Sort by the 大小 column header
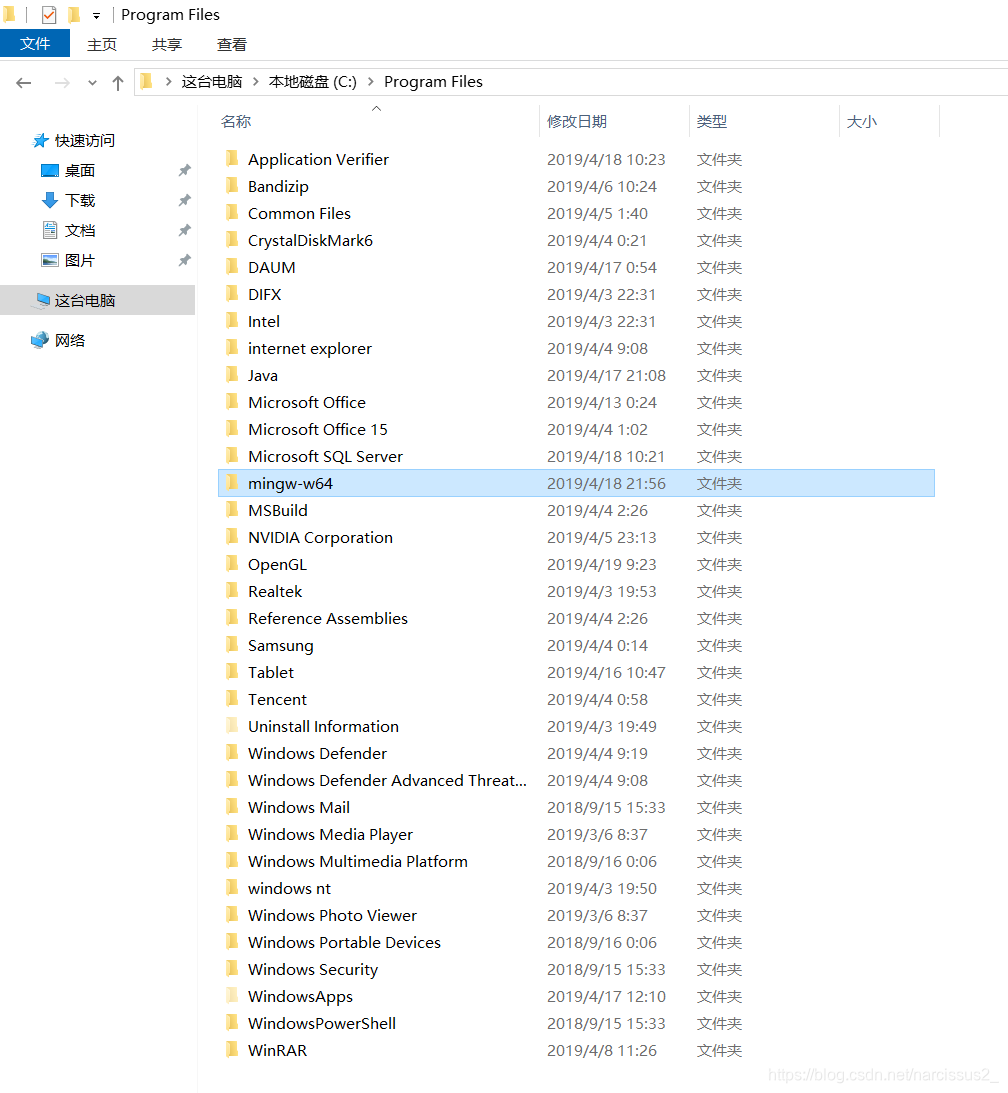The height and width of the screenshot is (1093, 1008). point(862,121)
